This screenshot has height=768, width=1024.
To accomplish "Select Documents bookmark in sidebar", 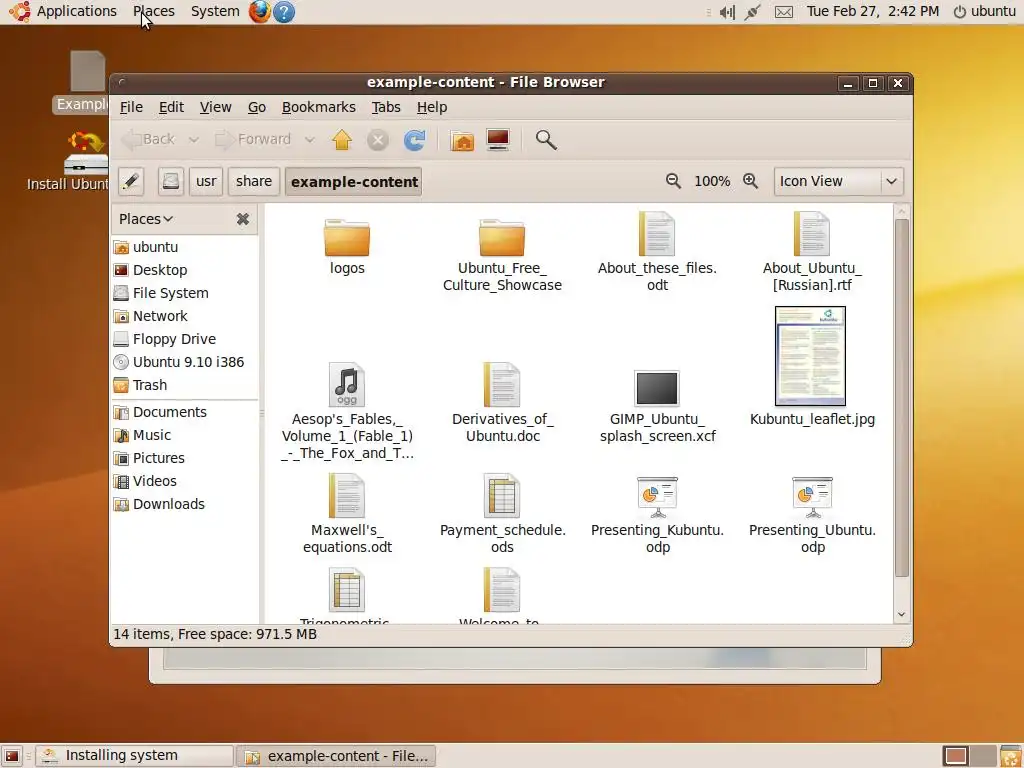I will click(185, 412).
